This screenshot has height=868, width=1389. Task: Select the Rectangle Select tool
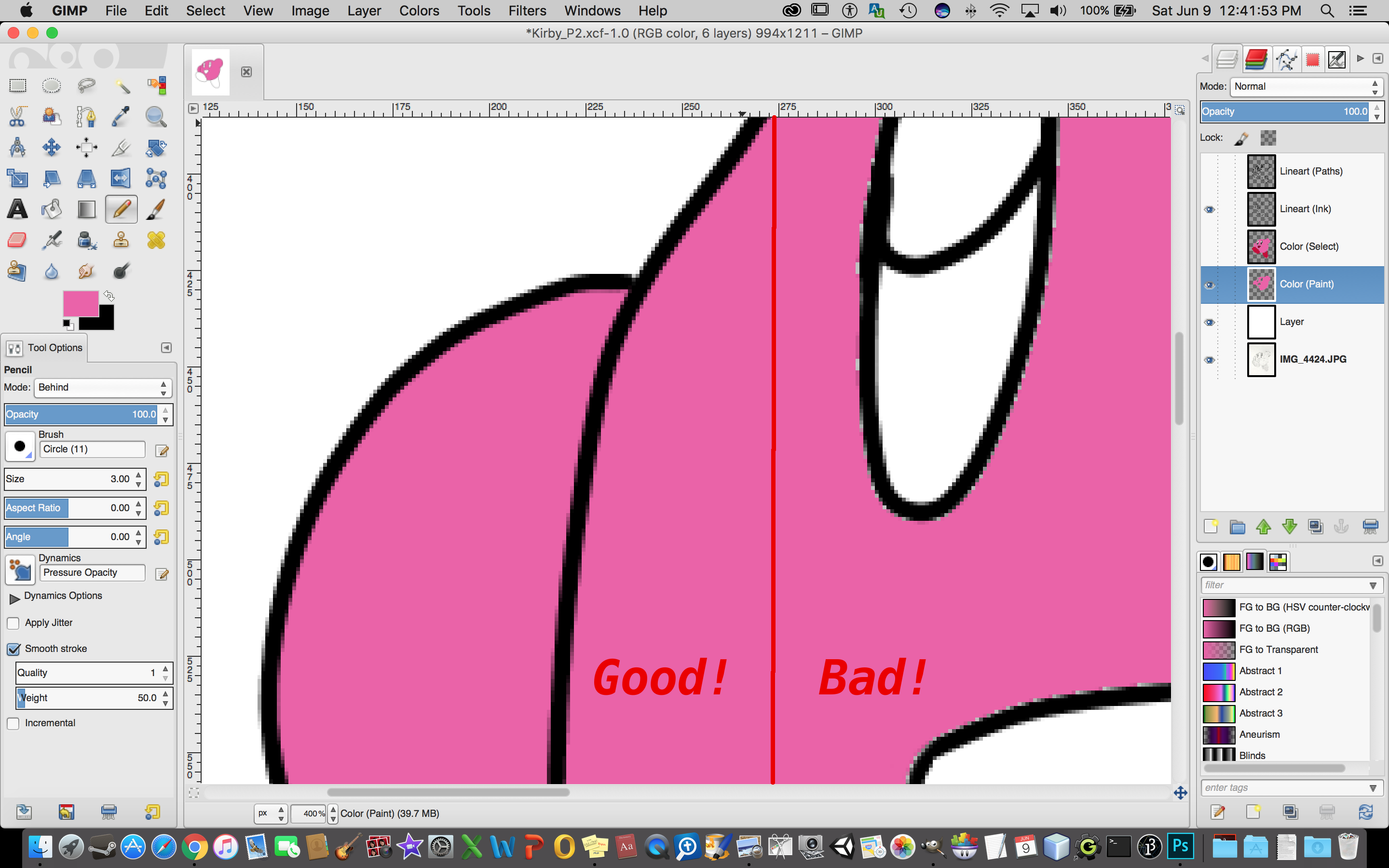click(x=18, y=85)
